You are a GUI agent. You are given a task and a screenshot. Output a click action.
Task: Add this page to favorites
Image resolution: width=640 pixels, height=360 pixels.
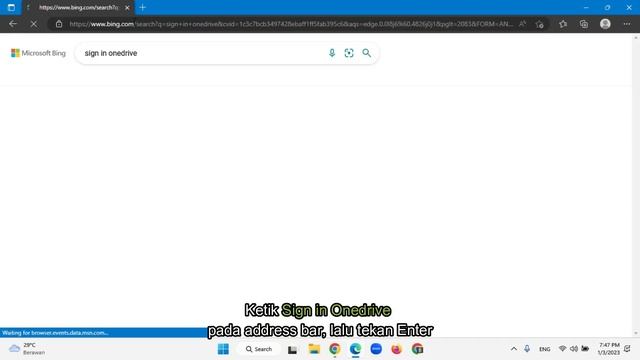[x=540, y=24]
